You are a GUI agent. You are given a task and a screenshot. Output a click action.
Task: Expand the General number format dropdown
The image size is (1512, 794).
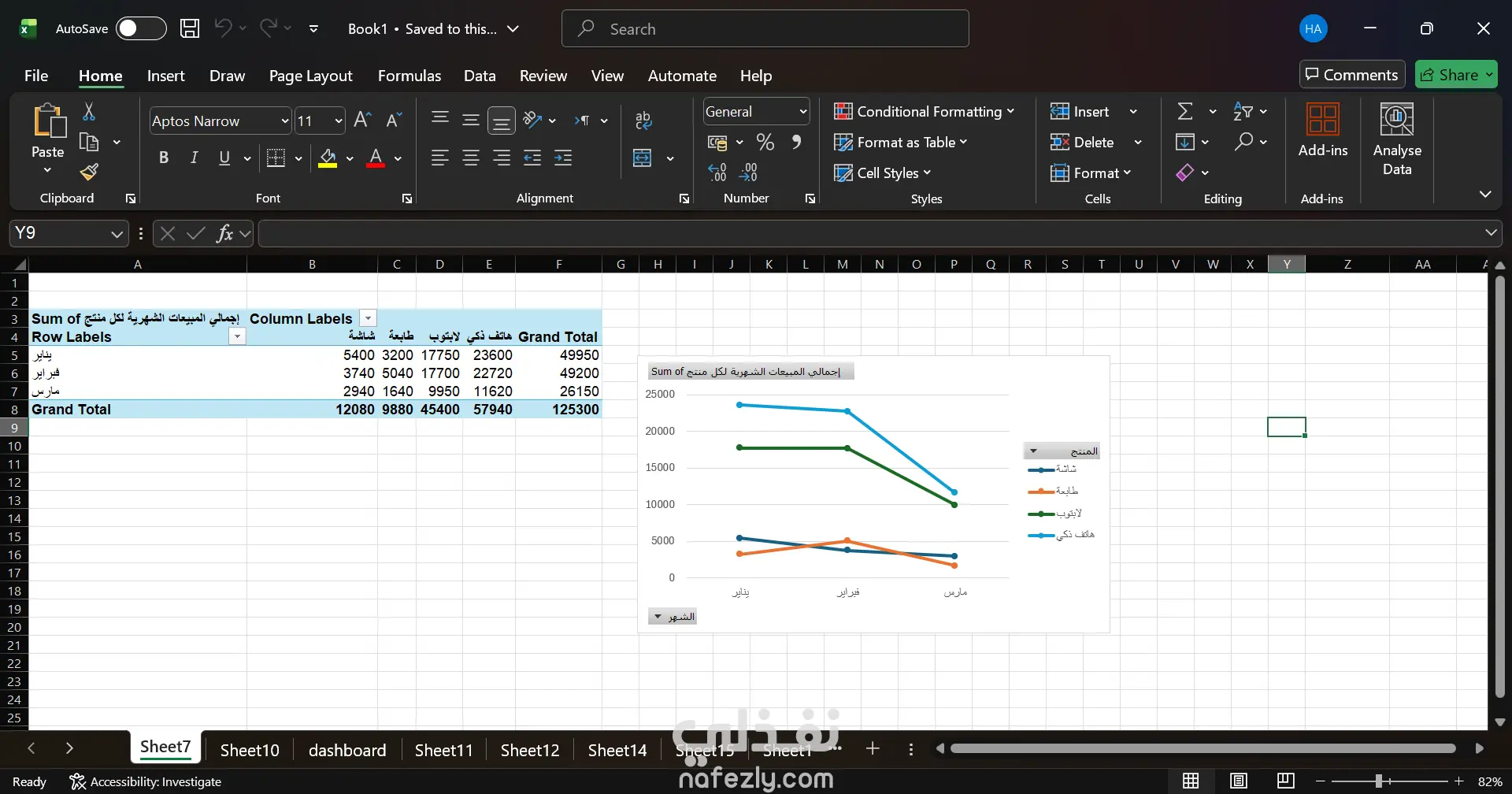click(802, 112)
